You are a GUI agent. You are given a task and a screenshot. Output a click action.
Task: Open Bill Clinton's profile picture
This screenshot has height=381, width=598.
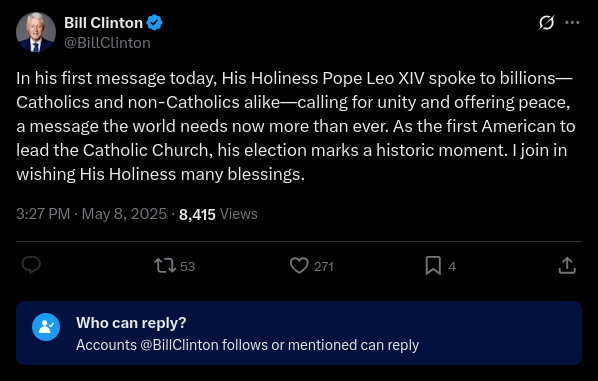[36, 32]
